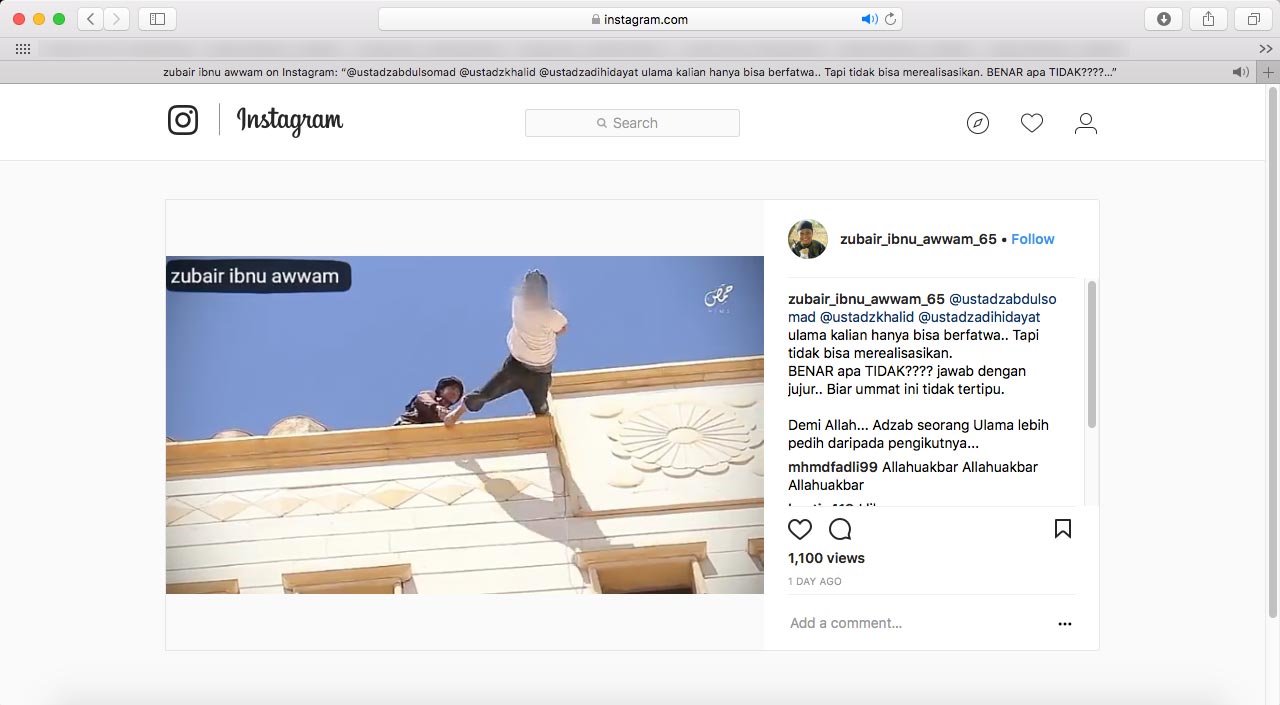Expand the bookmarks bar overflow chevrons
This screenshot has height=705, width=1280.
[x=1265, y=49]
